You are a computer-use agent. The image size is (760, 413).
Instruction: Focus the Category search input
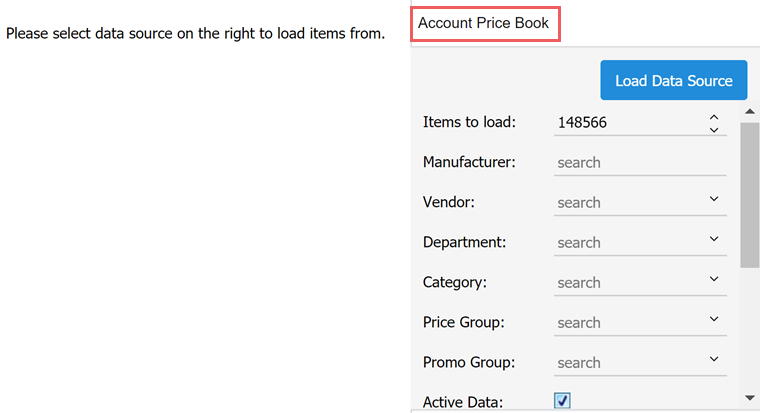point(630,283)
